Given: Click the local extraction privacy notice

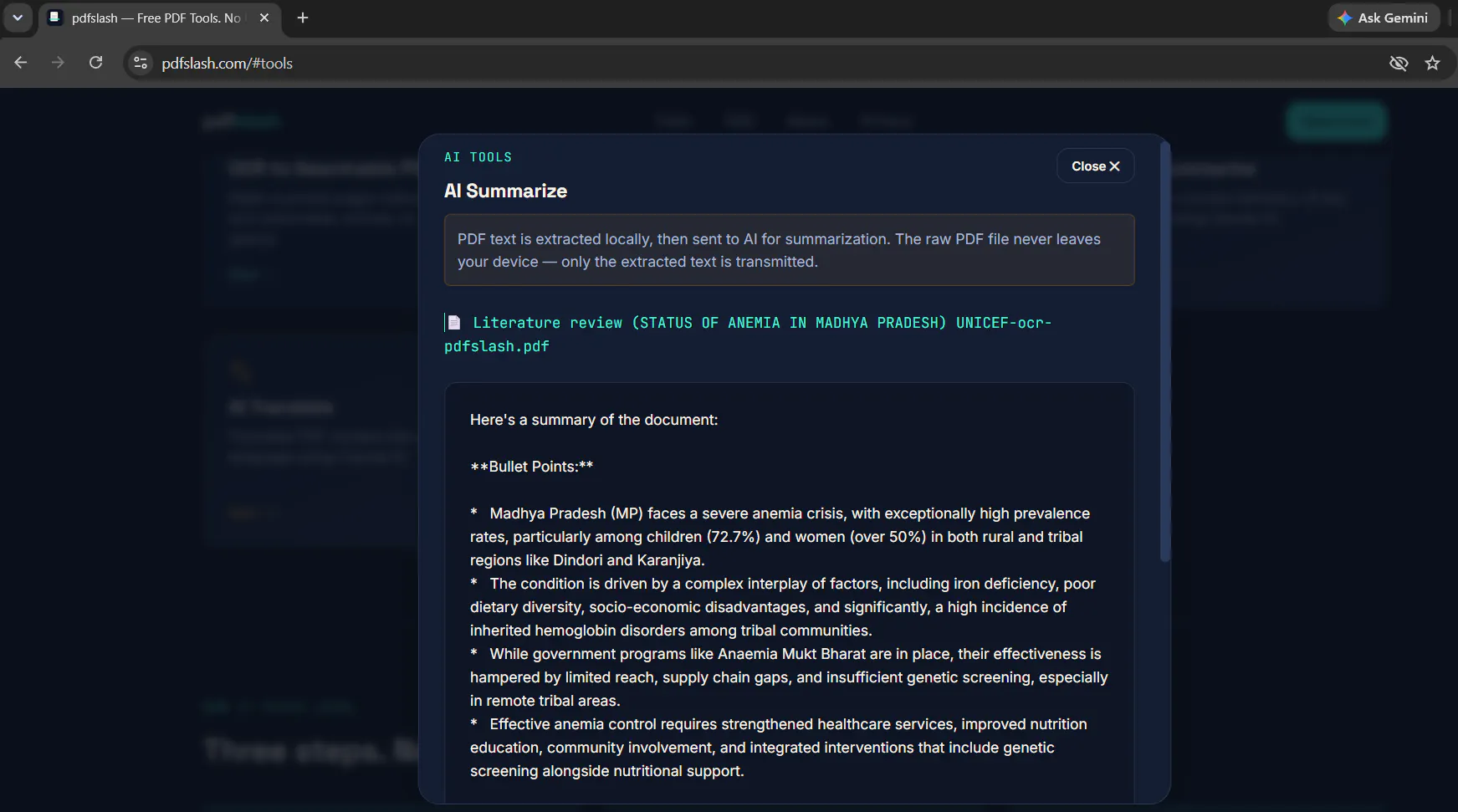Looking at the screenshot, I should tap(789, 250).
